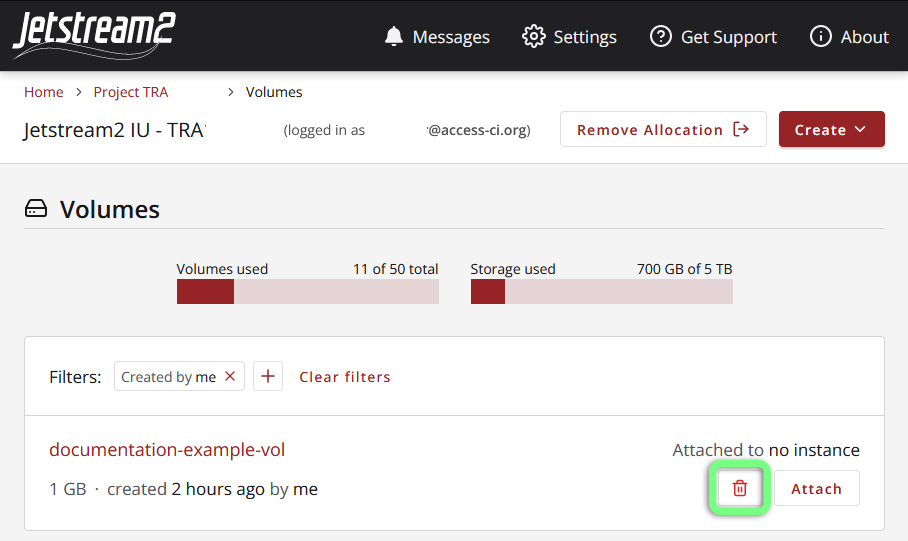Click the Volumes used progress bar
The height and width of the screenshot is (541, 908).
tap(307, 291)
